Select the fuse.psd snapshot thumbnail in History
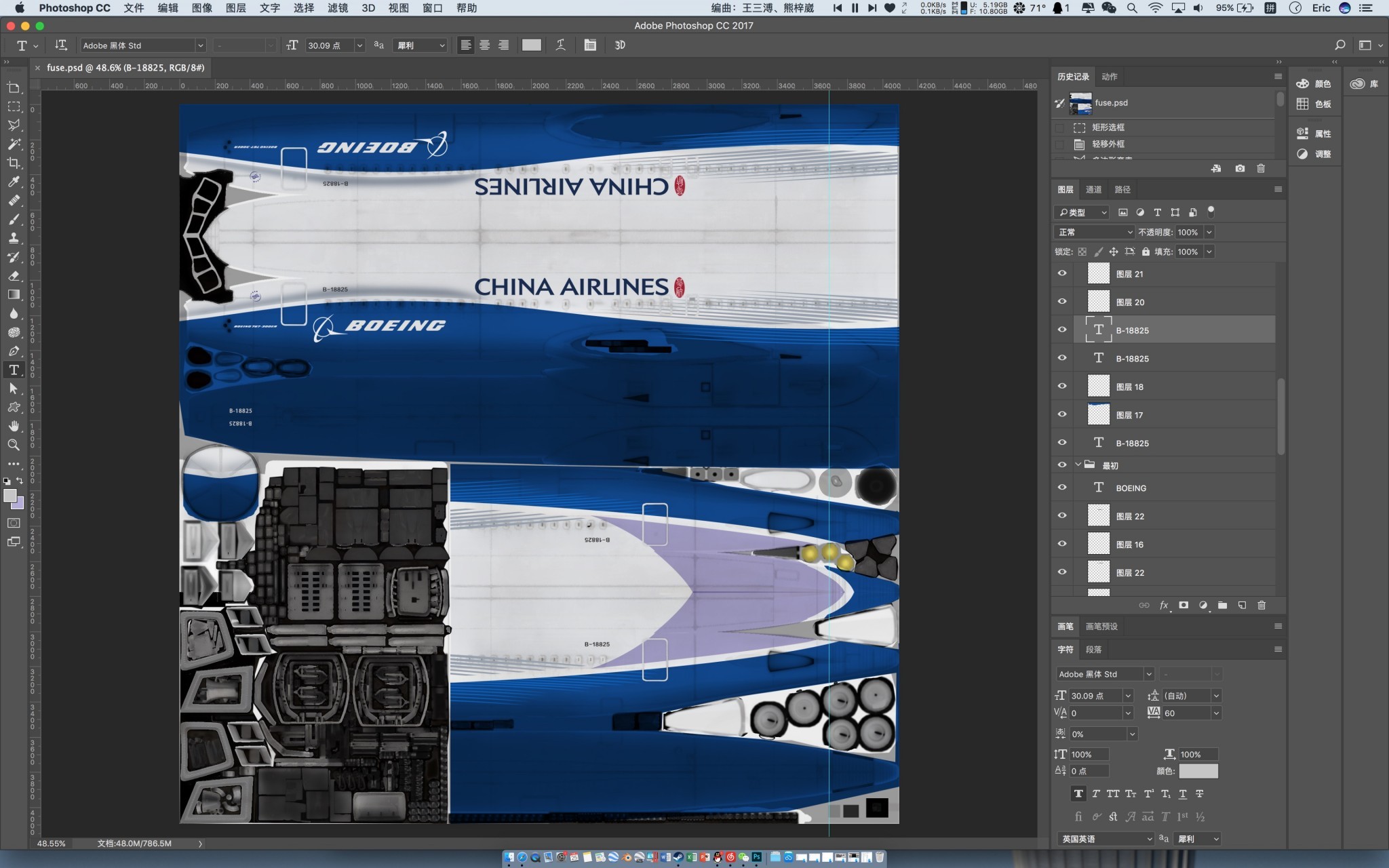The image size is (1389, 868). point(1080,103)
